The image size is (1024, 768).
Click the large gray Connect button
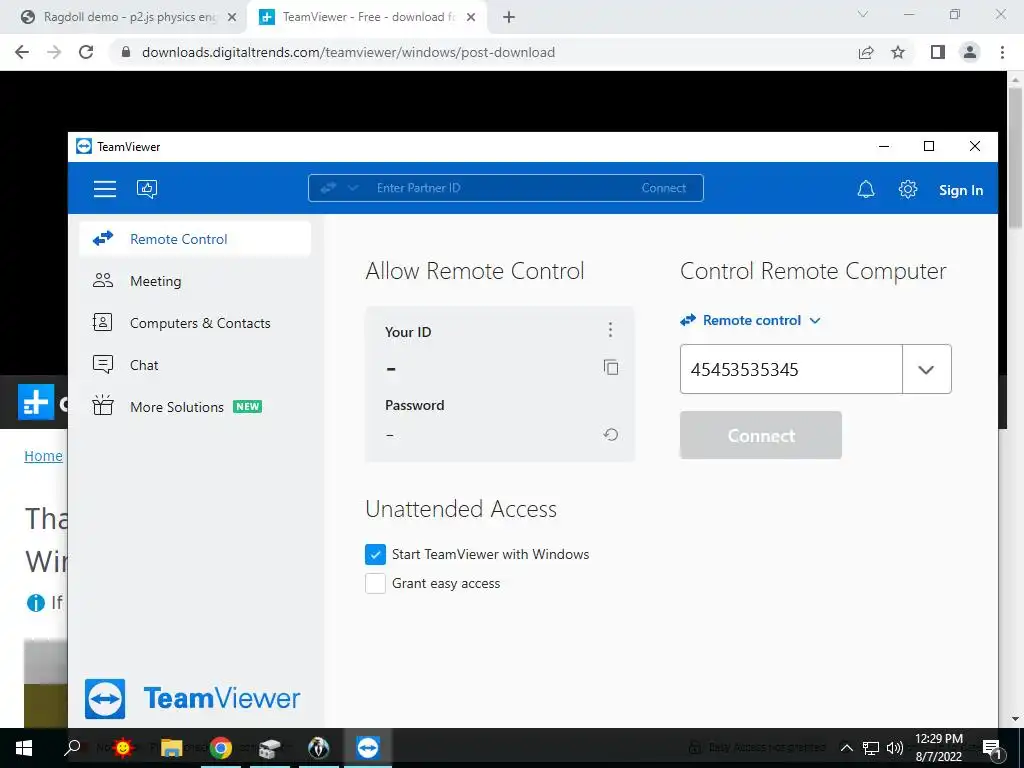click(x=760, y=435)
